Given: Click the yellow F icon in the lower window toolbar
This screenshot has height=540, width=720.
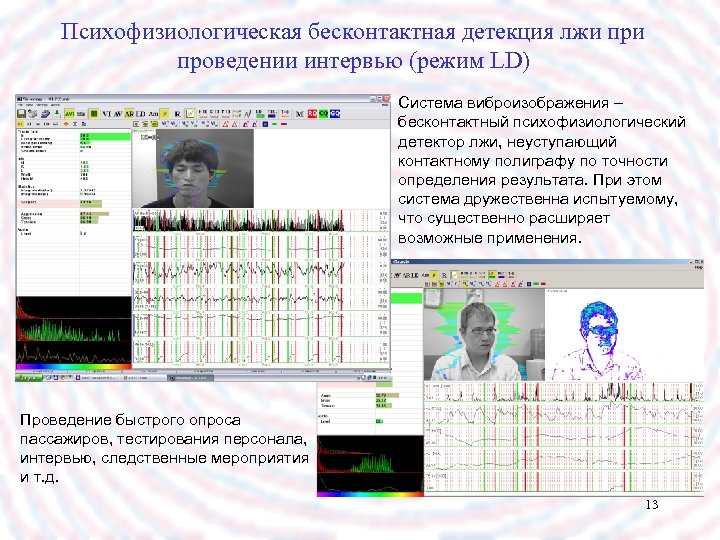Looking at the screenshot, I should [x=434, y=276].
